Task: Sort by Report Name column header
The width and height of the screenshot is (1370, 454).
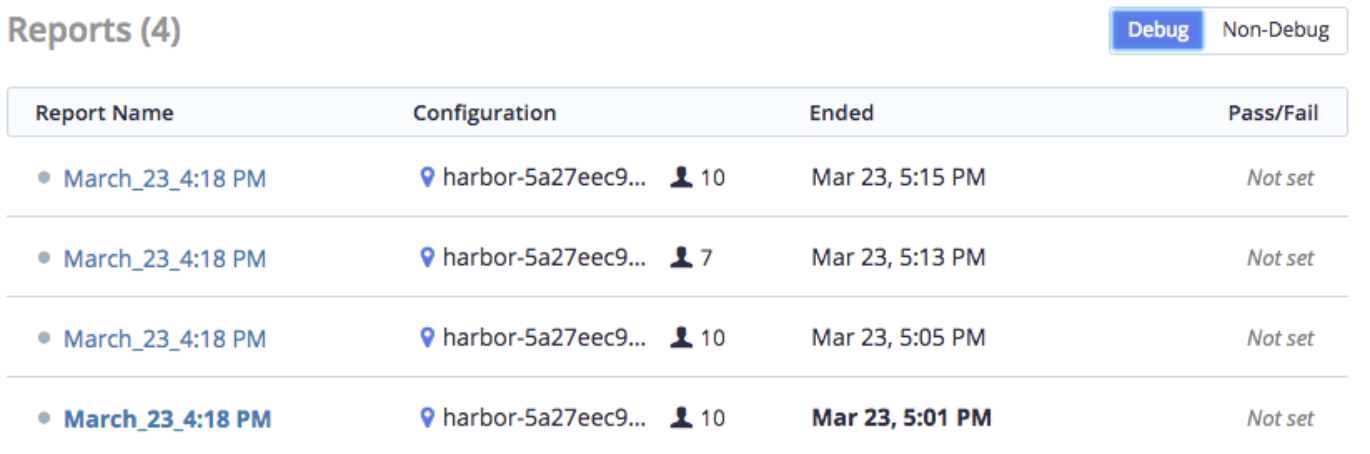Action: click(x=104, y=113)
